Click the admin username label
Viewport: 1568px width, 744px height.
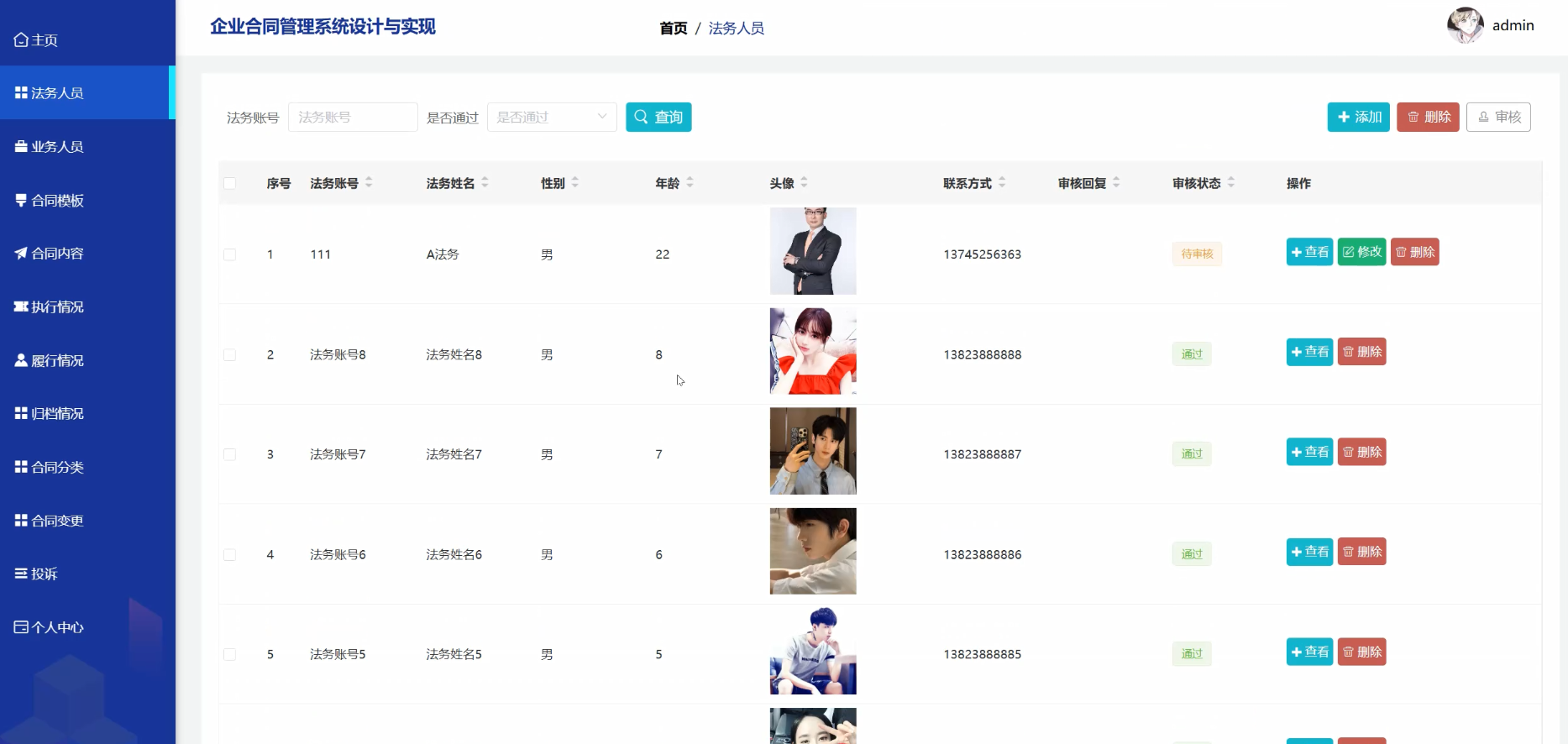point(1513,25)
